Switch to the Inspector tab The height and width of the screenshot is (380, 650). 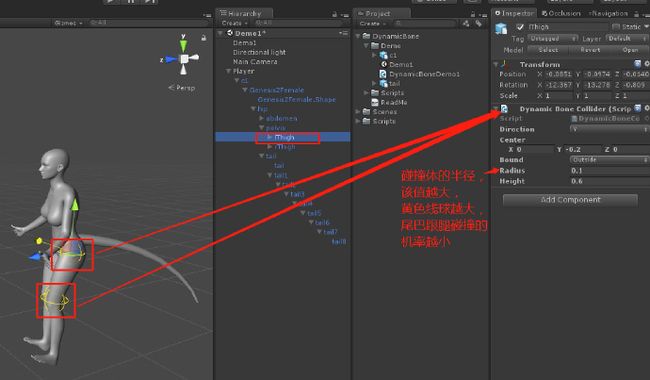pos(514,13)
